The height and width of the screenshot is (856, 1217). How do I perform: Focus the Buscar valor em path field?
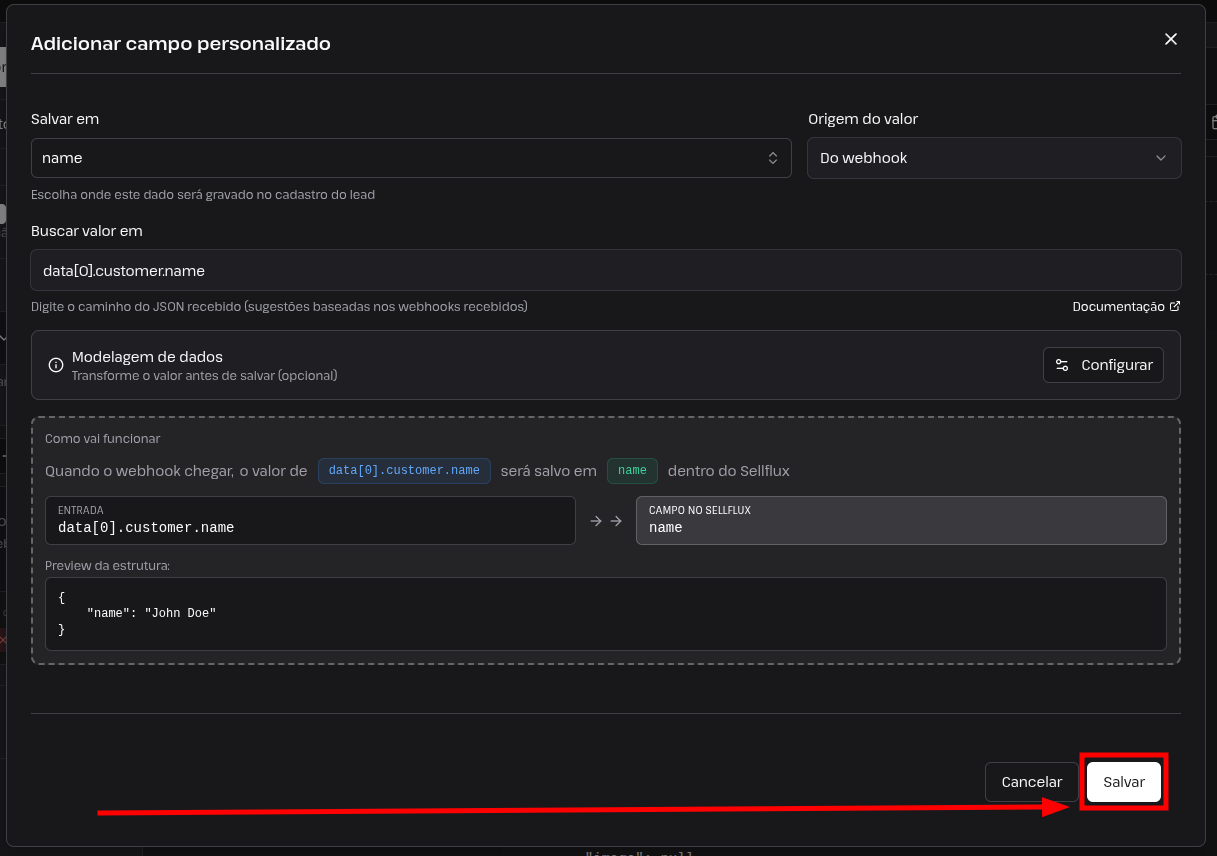606,270
